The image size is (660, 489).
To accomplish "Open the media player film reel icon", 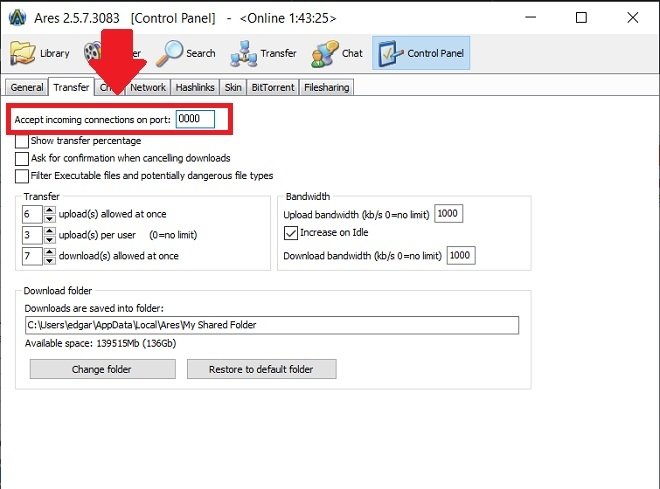I will click(x=92, y=53).
